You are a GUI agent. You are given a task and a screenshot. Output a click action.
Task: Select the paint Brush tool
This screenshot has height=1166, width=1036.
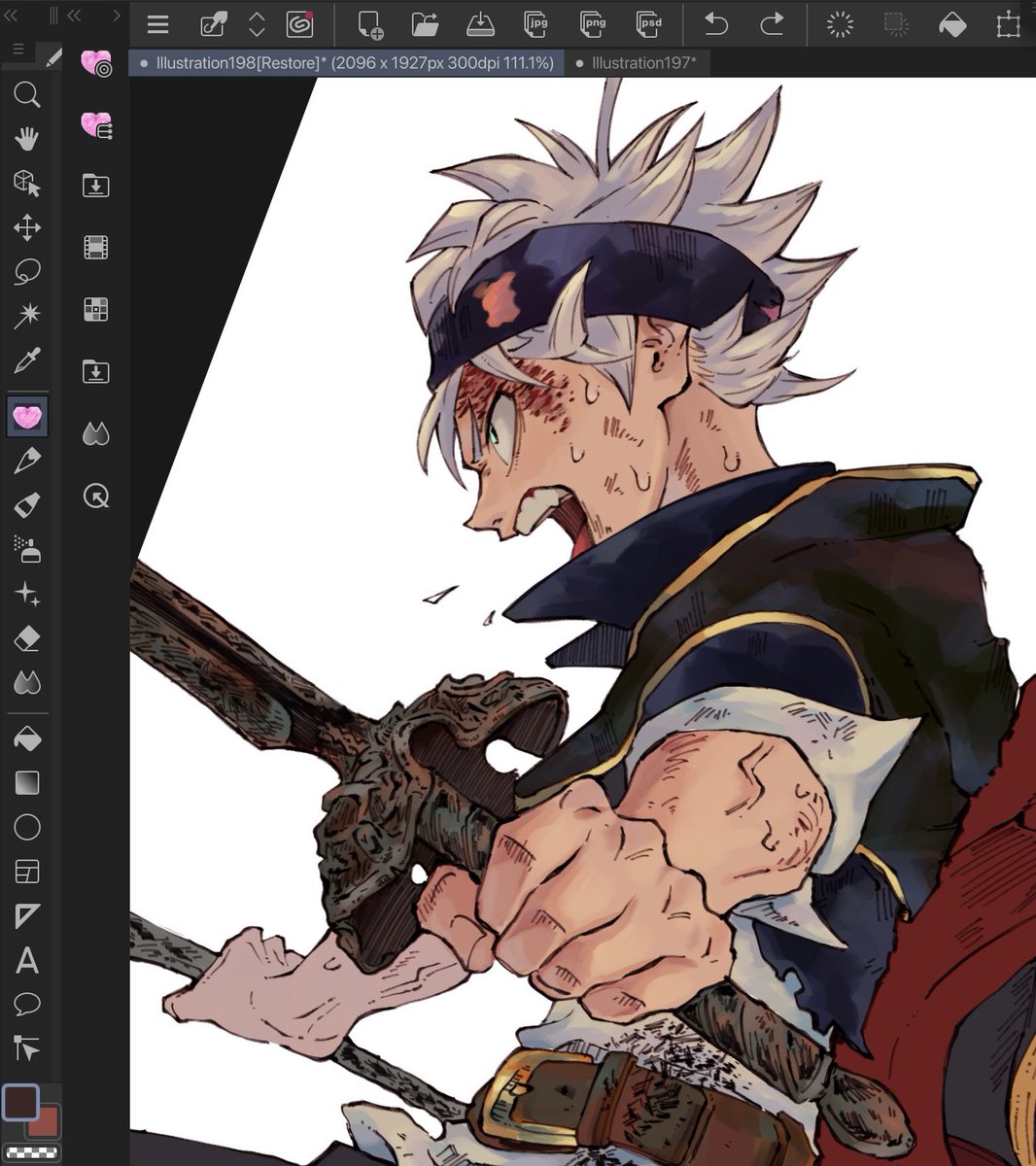pos(27,505)
